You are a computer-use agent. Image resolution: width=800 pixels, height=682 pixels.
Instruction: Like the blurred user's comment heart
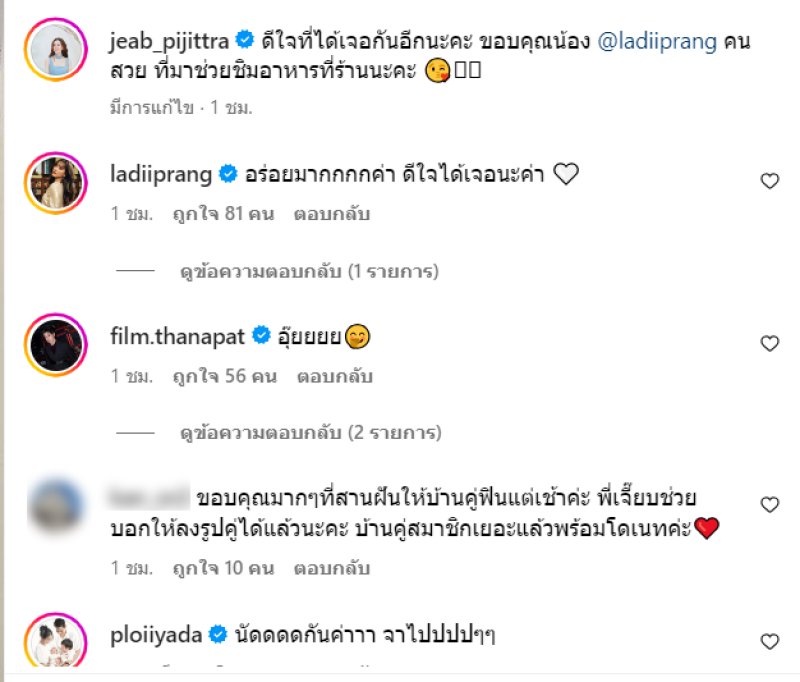[x=769, y=504]
